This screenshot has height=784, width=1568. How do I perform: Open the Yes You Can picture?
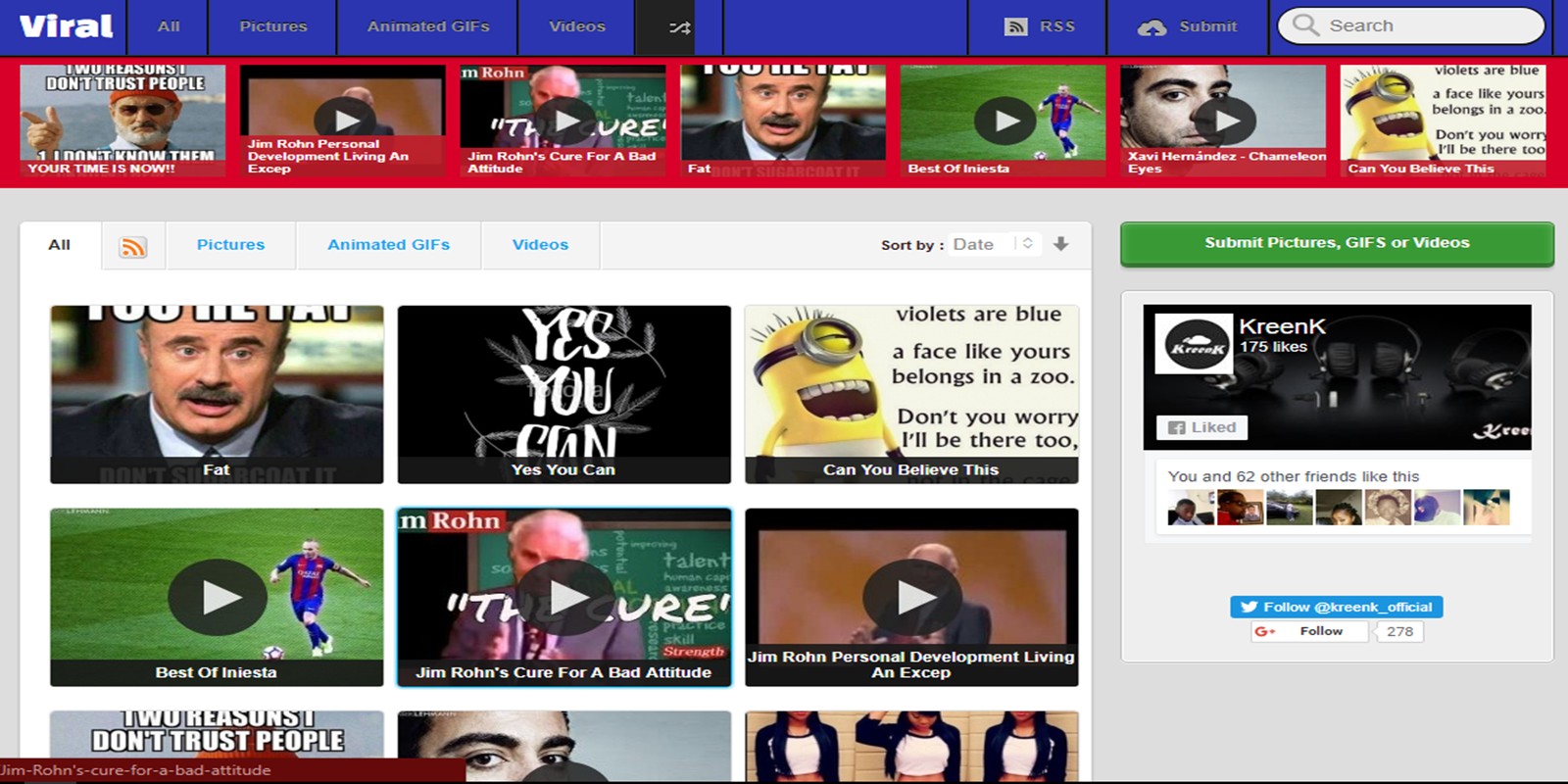[563, 394]
